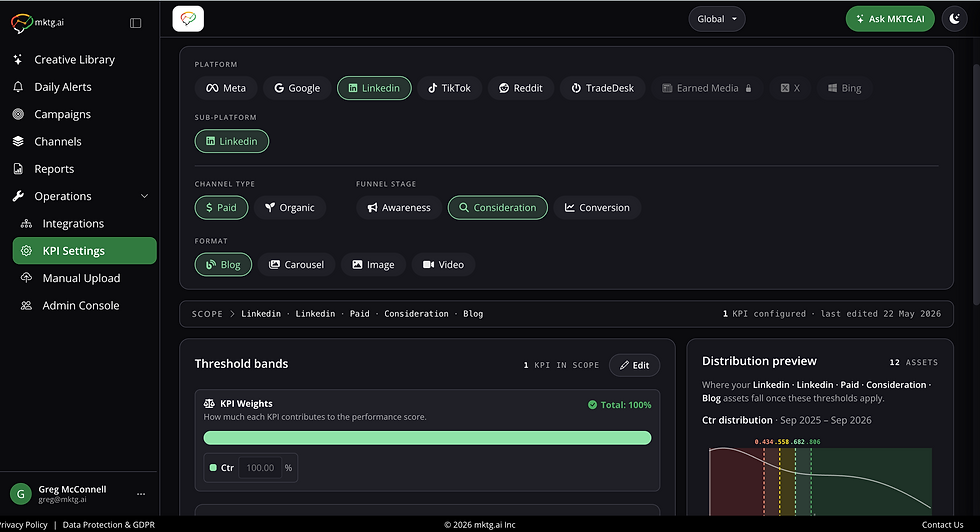Collapse the sidebar panel icon
The image size is (980, 532).
pos(136,23)
